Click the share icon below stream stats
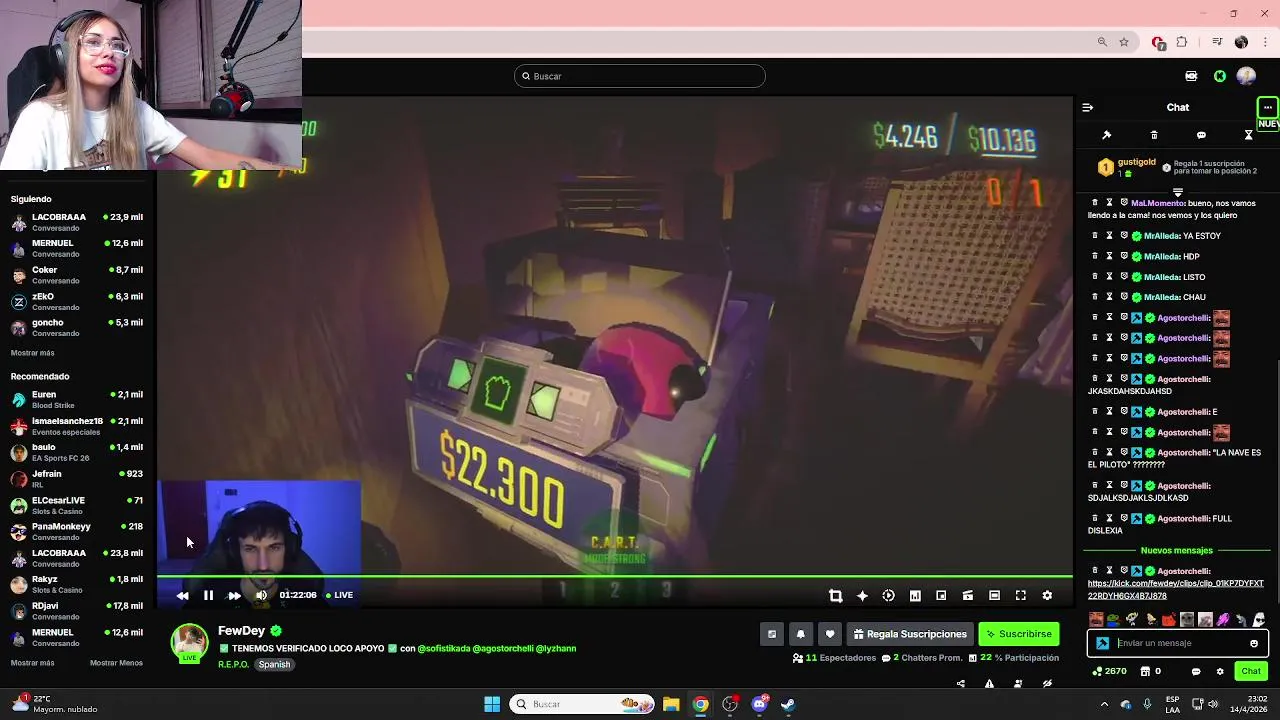Screen dimensions: 1280x720 pos(961,684)
